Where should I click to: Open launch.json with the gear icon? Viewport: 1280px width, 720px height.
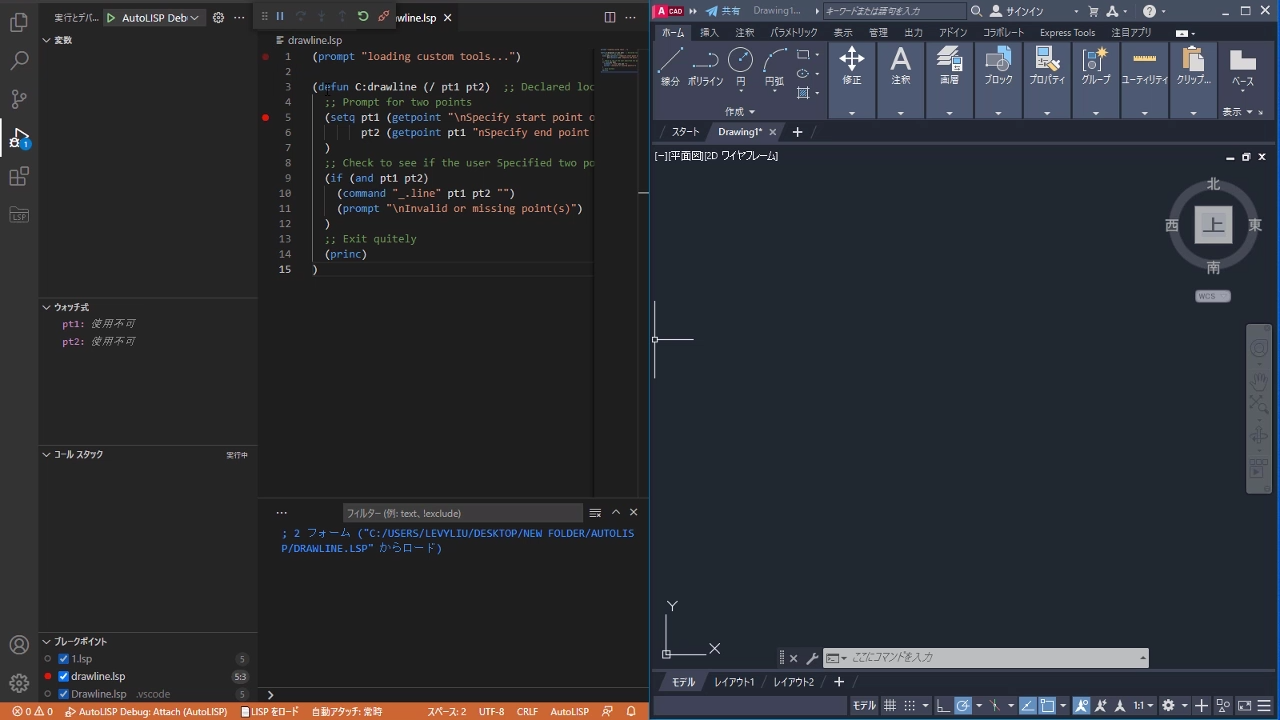[218, 18]
